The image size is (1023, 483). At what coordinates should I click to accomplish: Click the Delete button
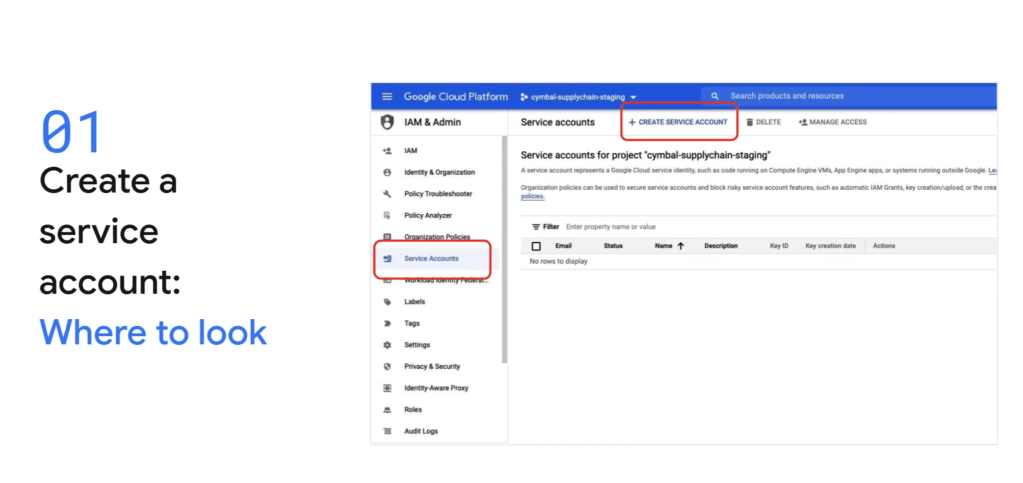(x=763, y=122)
